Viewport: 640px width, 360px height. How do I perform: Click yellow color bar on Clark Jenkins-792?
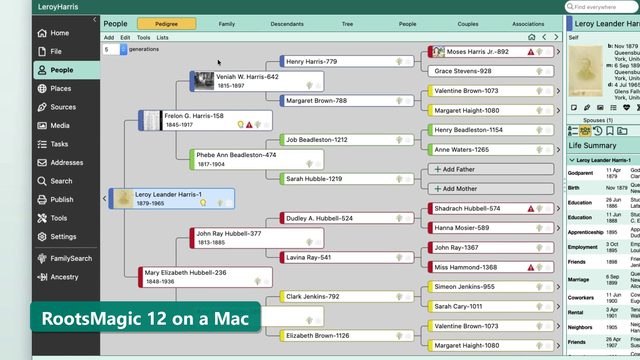click(282, 297)
